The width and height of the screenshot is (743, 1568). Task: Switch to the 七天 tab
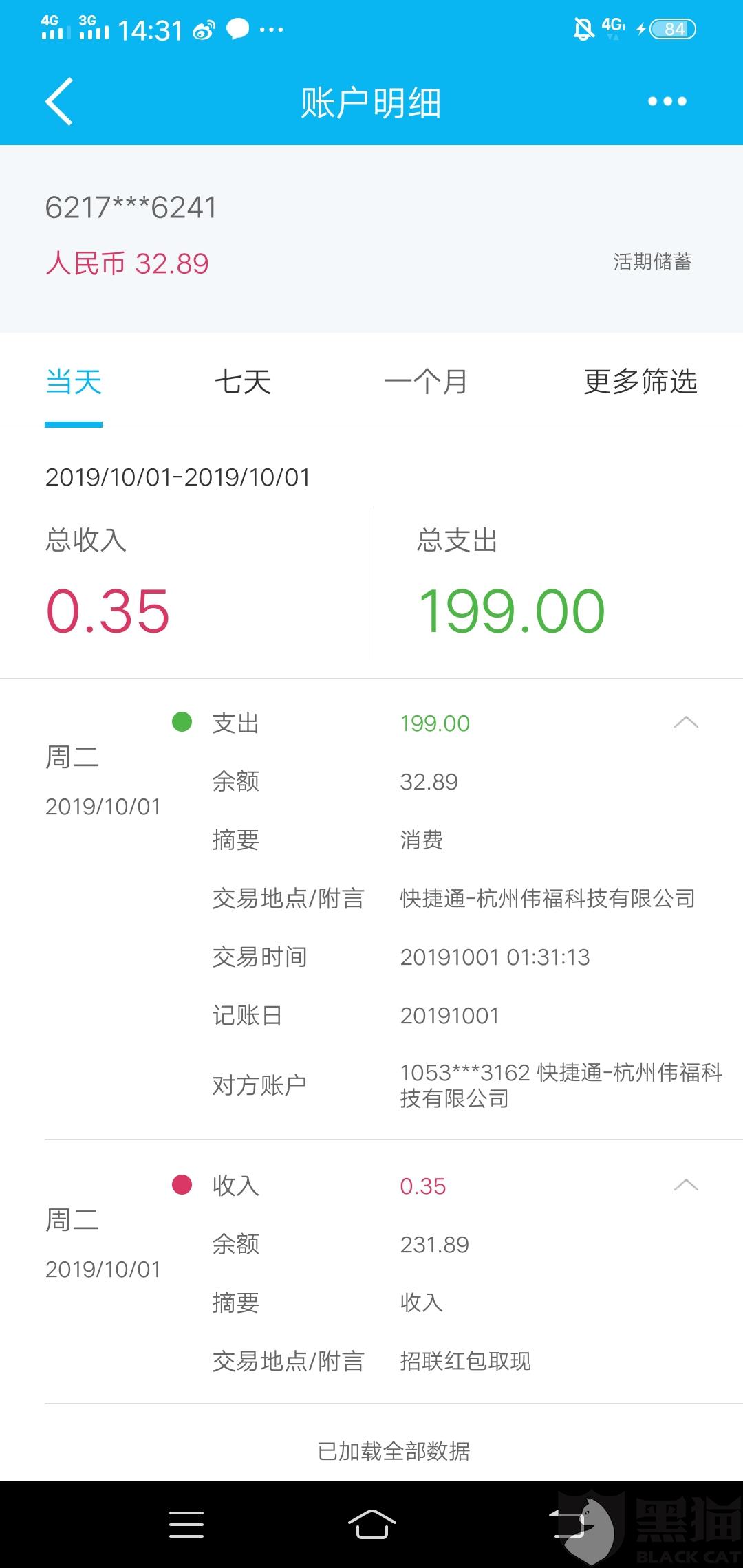[243, 382]
